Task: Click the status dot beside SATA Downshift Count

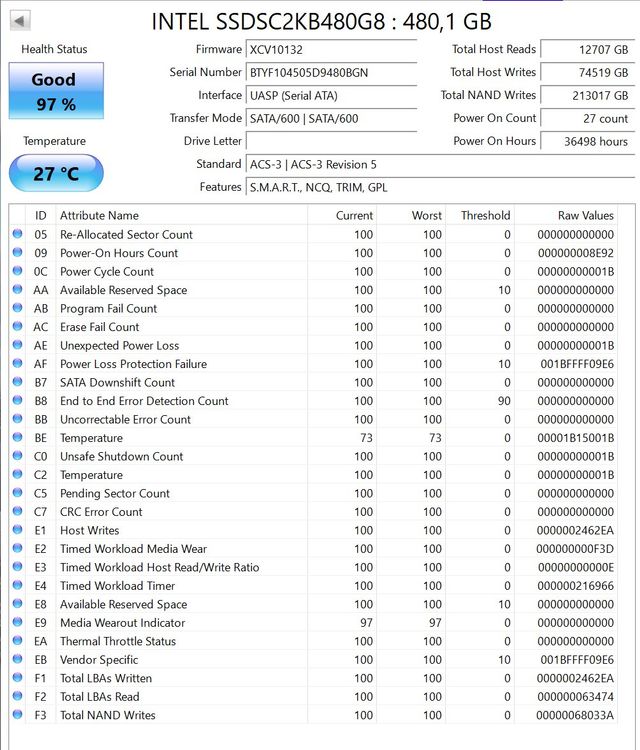Action: [x=18, y=382]
